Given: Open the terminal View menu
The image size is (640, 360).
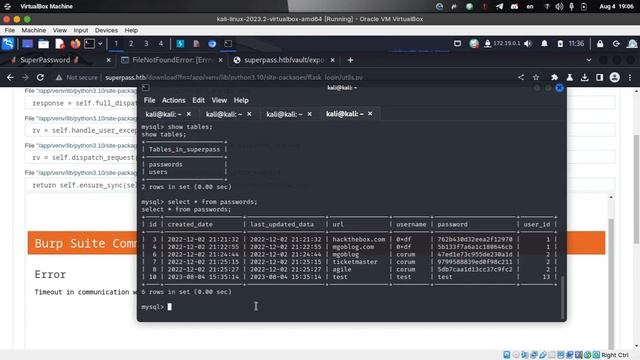Looking at the screenshot, I should pos(219,100).
